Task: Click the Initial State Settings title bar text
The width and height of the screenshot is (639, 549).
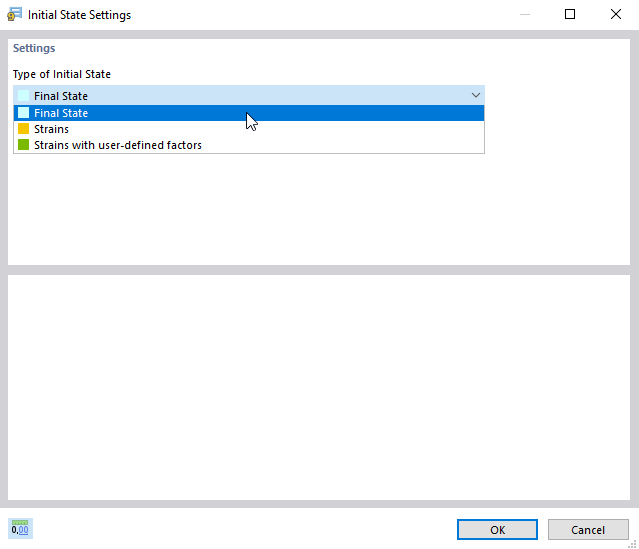Action: 79,15
